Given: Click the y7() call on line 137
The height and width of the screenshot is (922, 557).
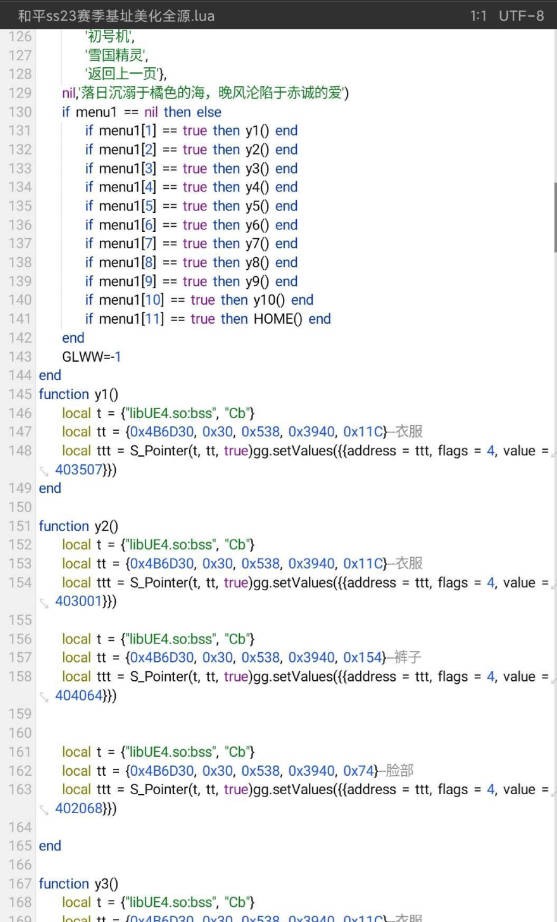Looking at the screenshot, I should point(257,243).
